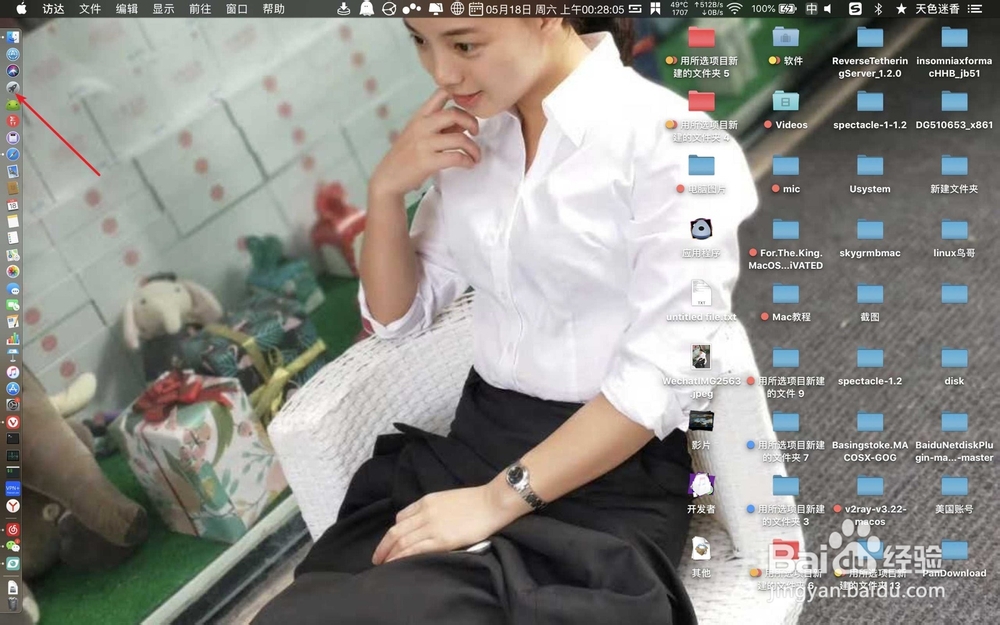Open Notification Center list icon
This screenshot has width=1000, height=625.
[x=974, y=8]
